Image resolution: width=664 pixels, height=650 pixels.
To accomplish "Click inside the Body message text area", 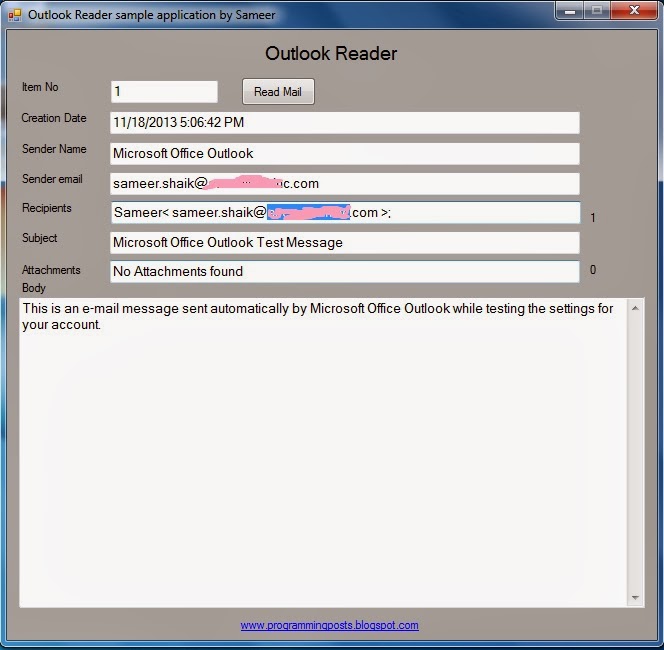I will pyautogui.click(x=323, y=453).
